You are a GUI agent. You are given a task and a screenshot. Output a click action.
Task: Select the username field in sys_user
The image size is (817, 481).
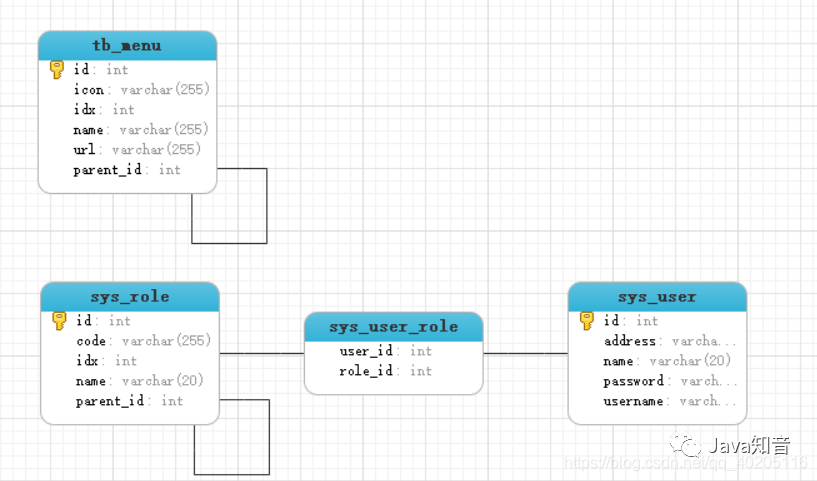click(670, 401)
